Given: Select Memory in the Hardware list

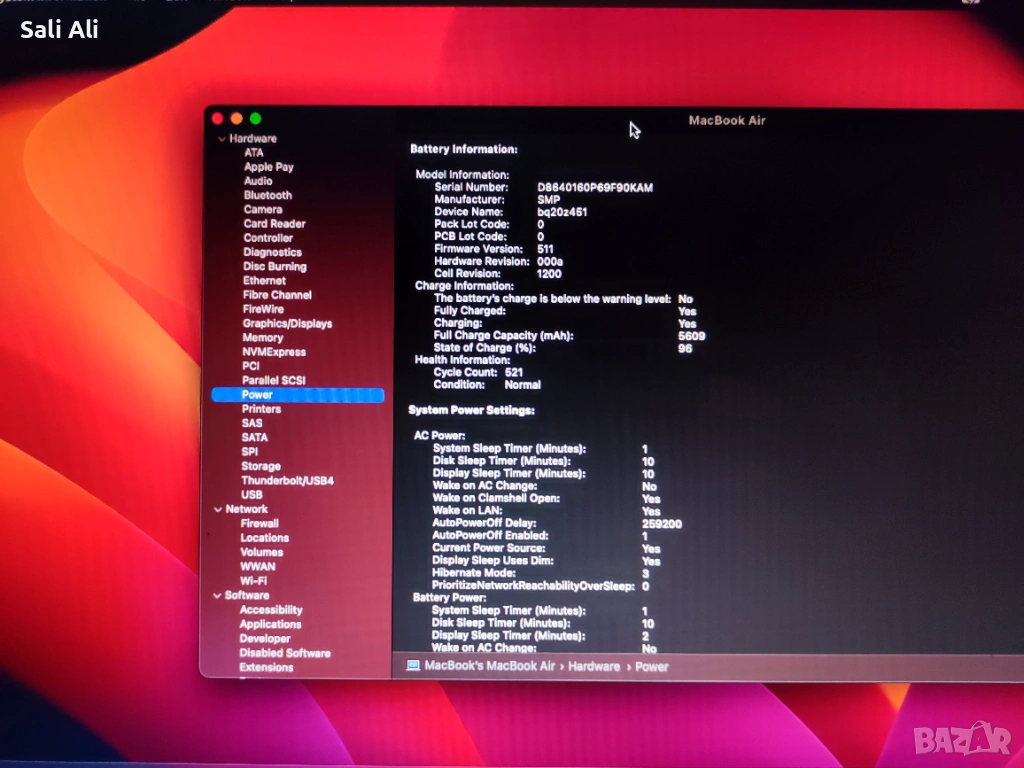Looking at the screenshot, I should (x=262, y=338).
